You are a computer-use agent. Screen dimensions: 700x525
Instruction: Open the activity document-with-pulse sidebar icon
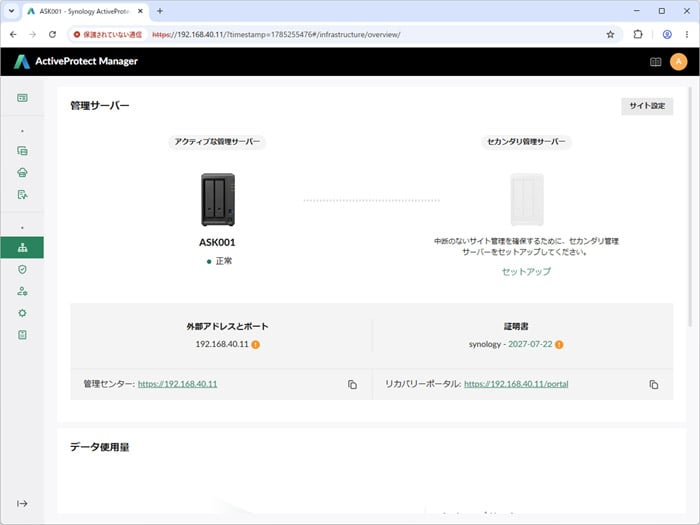coord(22,195)
